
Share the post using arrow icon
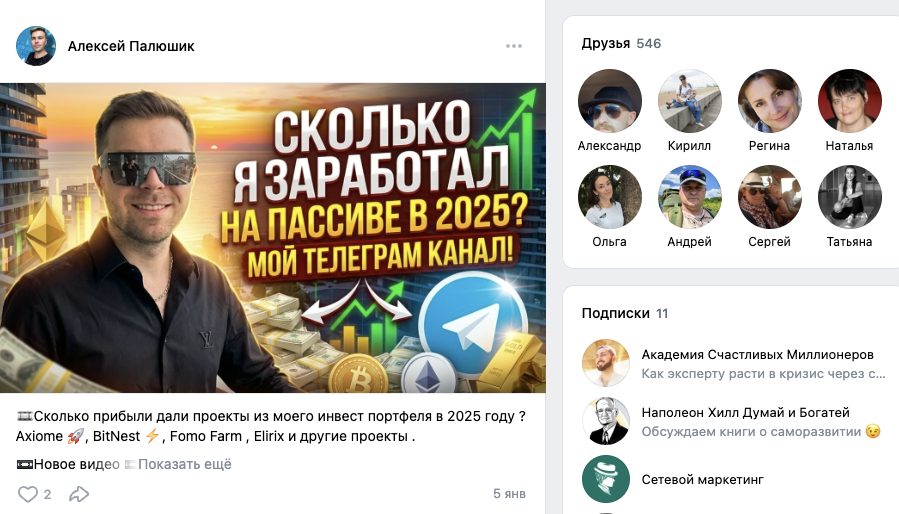[x=79, y=494]
